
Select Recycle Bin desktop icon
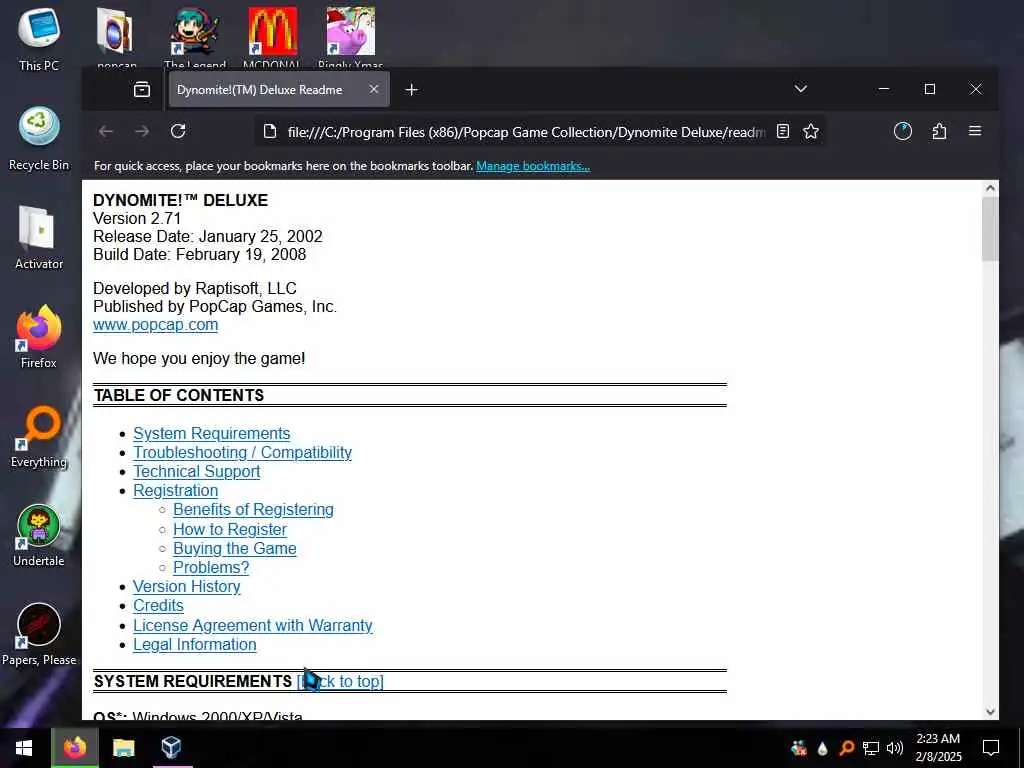click(39, 138)
